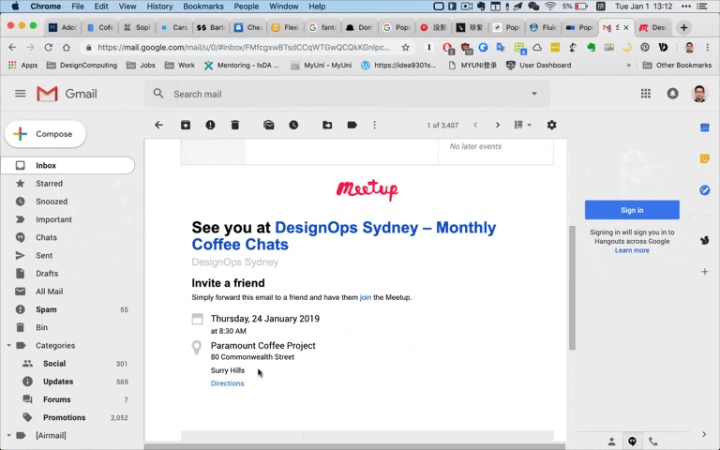Image resolution: width=720 pixels, height=450 pixels.
Task: Open search options dropdown arrow
Action: click(534, 94)
